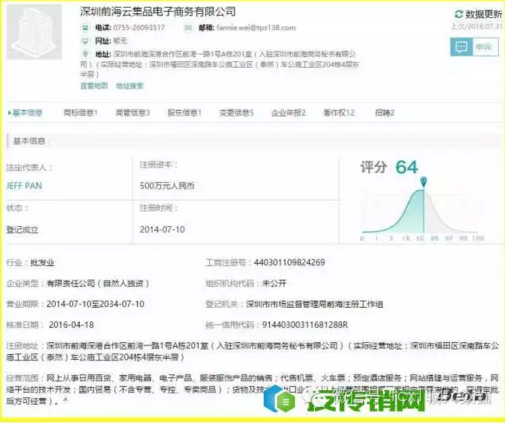Collapse the business scope caret ^
The width and height of the screenshot is (505, 423).
point(65,400)
